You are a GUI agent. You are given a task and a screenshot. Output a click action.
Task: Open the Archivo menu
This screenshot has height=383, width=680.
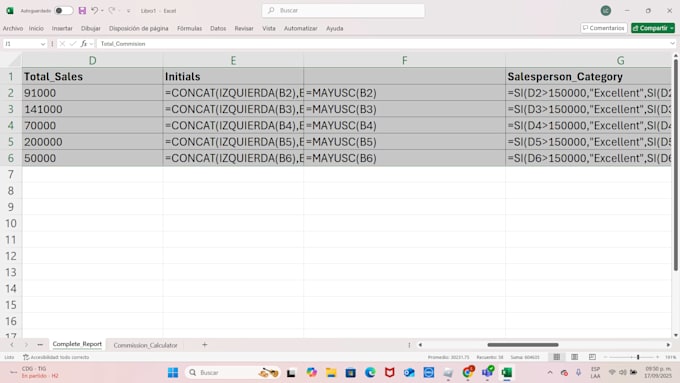13,28
